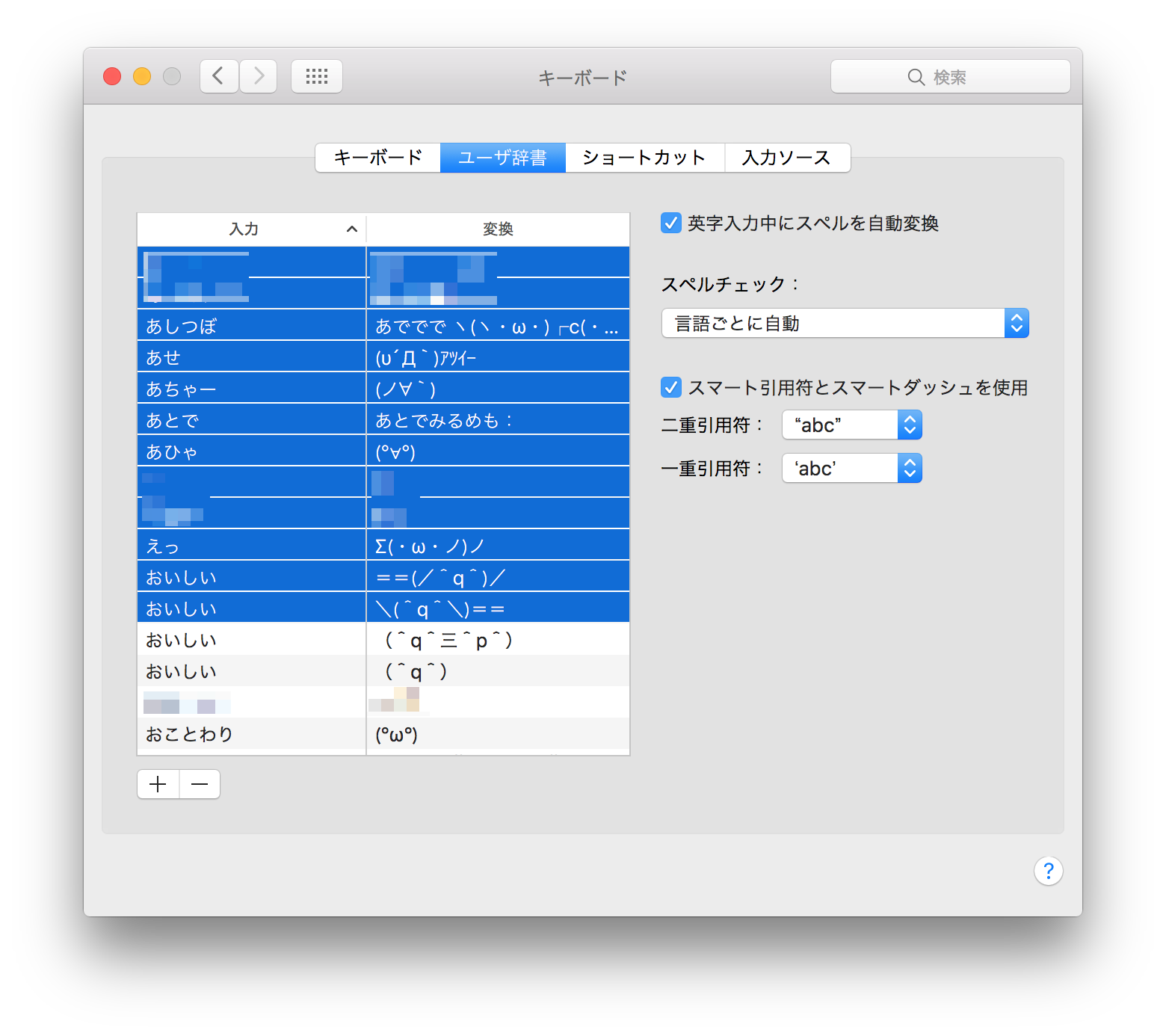Switch to the ショートカット tab

645,157
